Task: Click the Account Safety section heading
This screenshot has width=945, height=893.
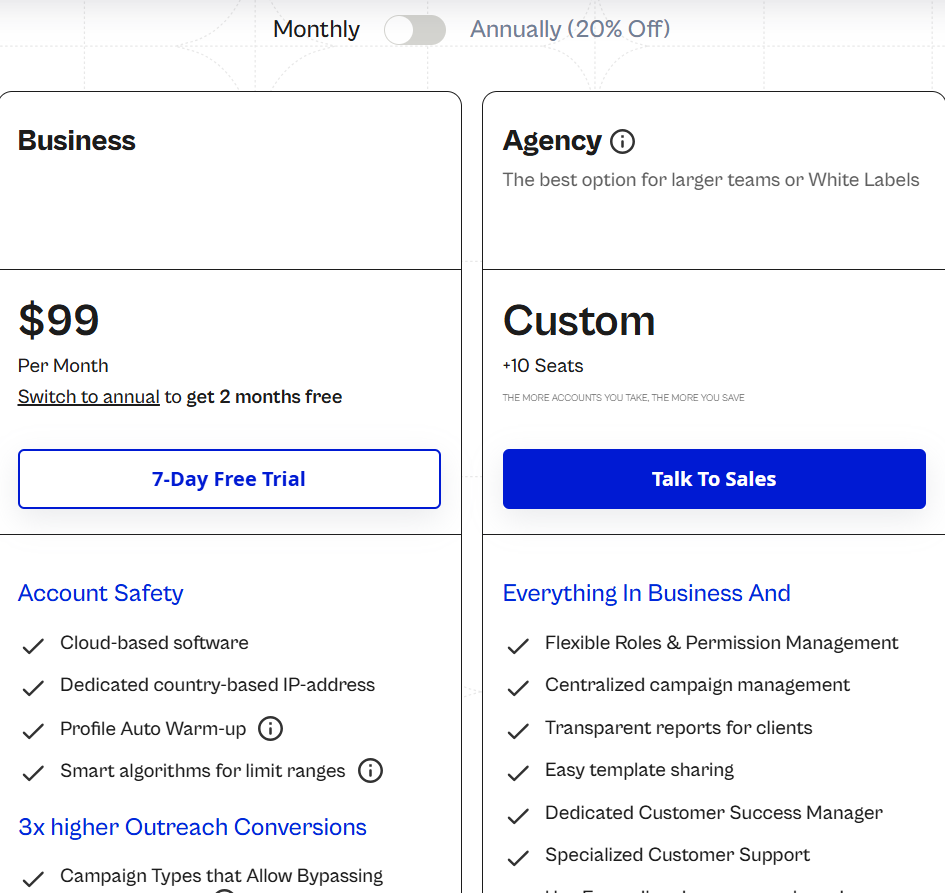Action: 100,593
